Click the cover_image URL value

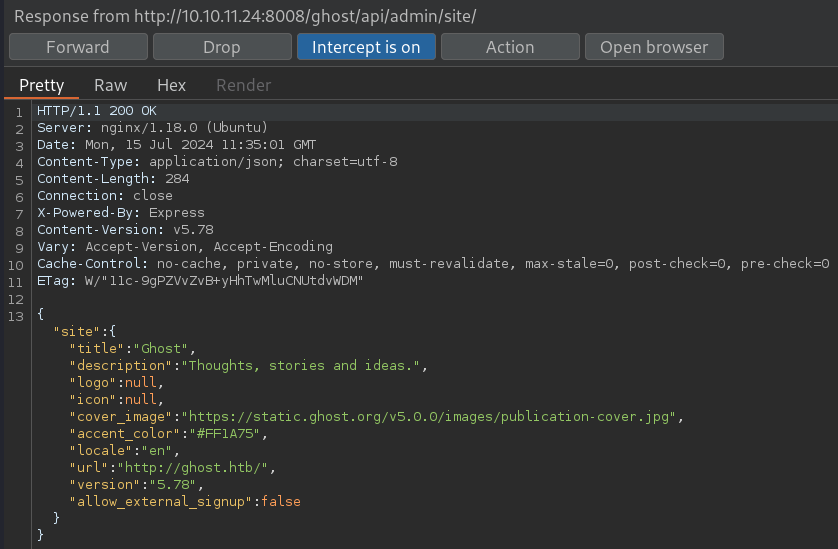pos(429,416)
